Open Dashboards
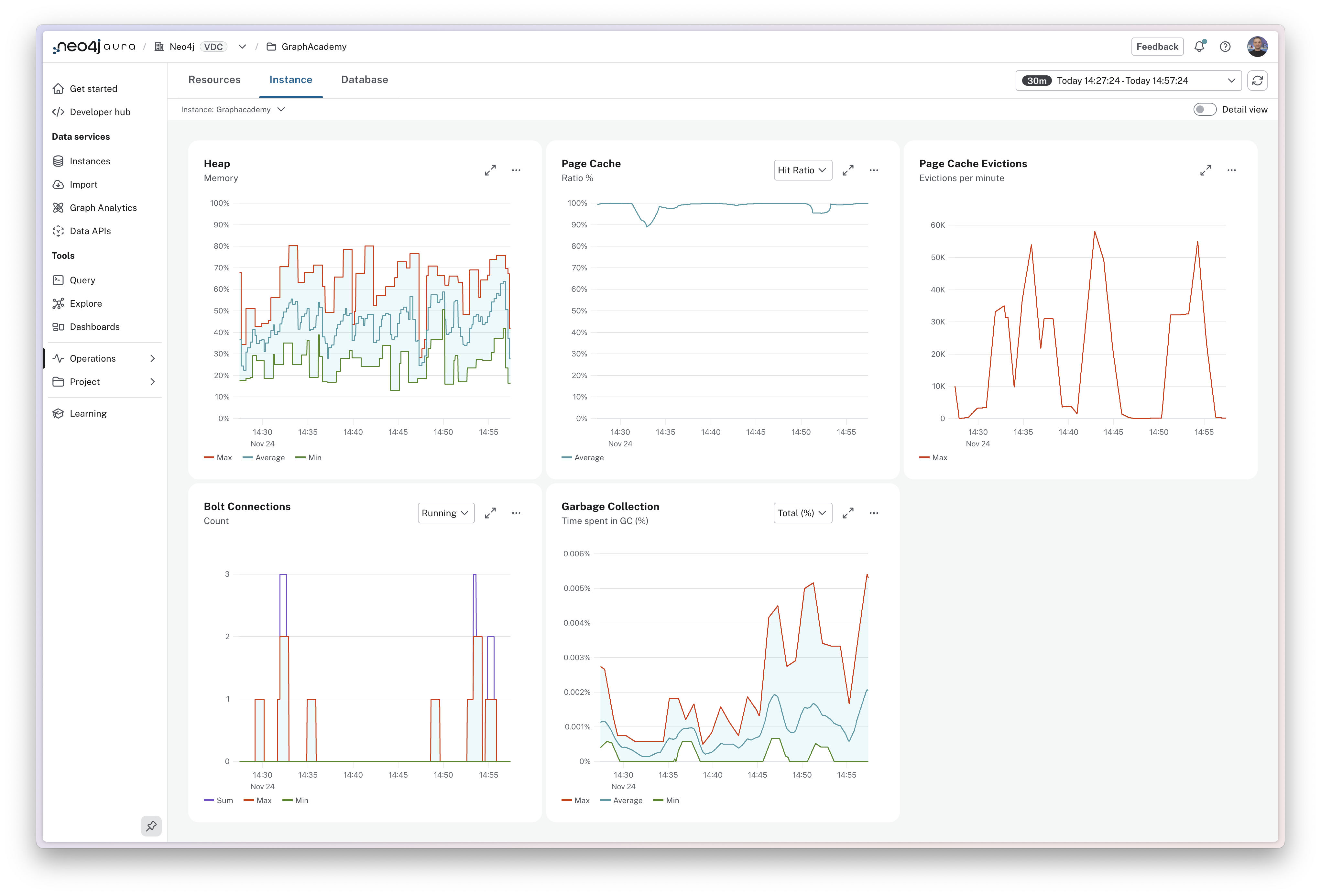 94,326
